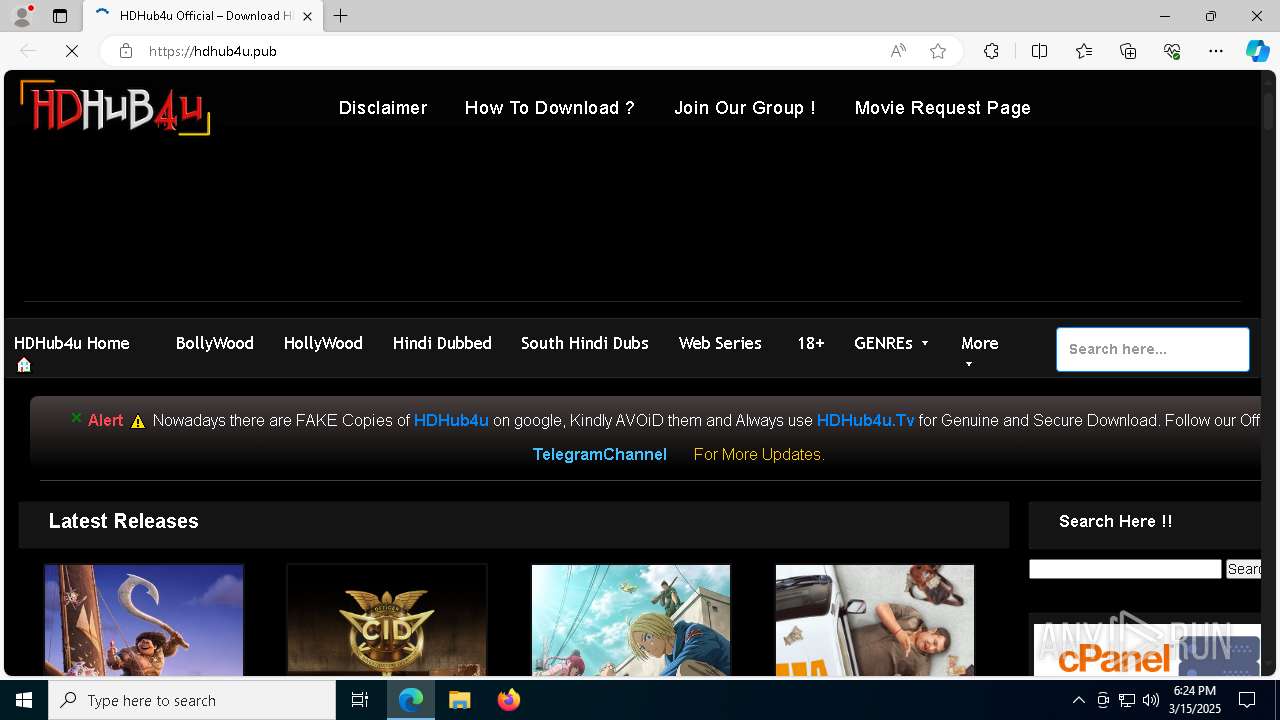View site information lock icon
This screenshot has height=720, width=1280.
126,51
